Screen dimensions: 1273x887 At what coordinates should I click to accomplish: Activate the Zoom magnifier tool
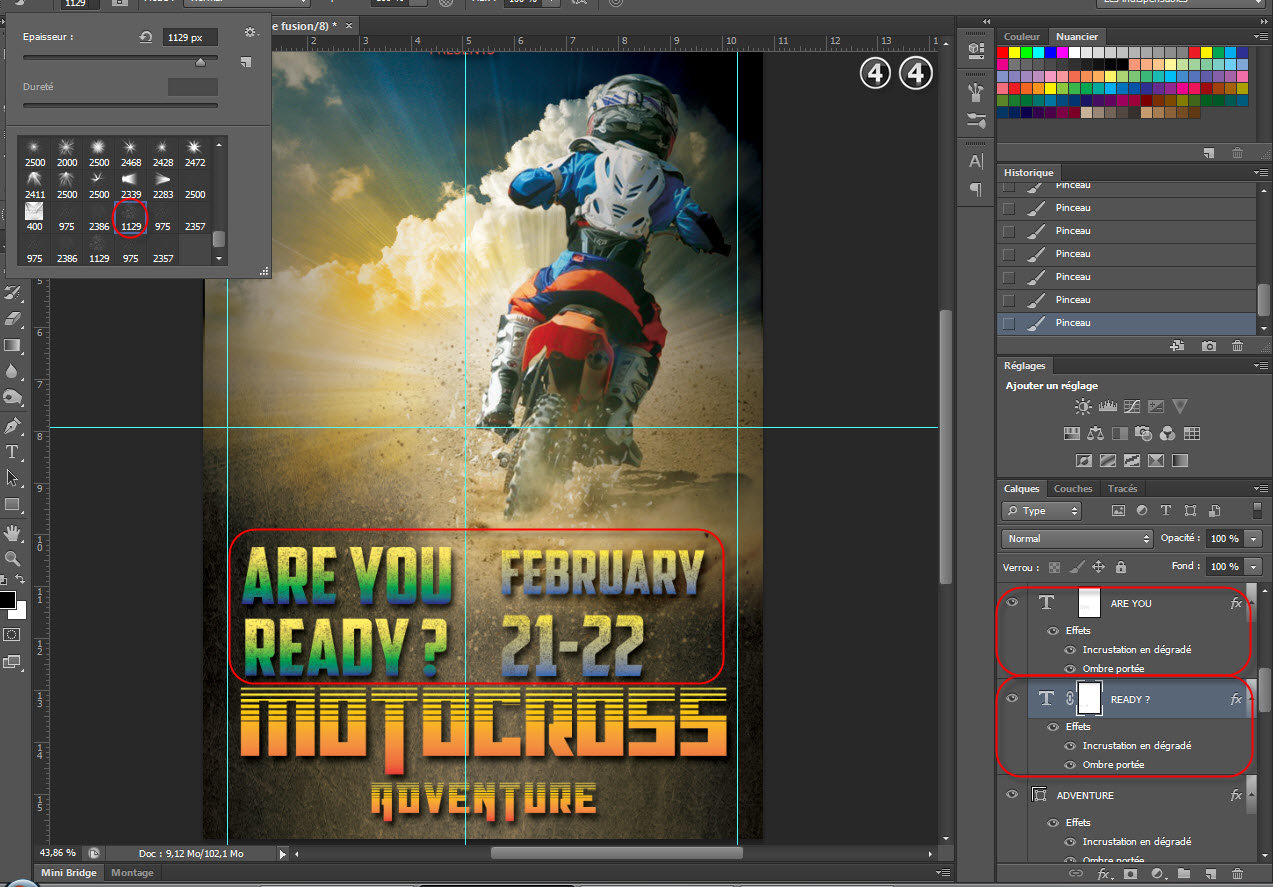click(13, 558)
